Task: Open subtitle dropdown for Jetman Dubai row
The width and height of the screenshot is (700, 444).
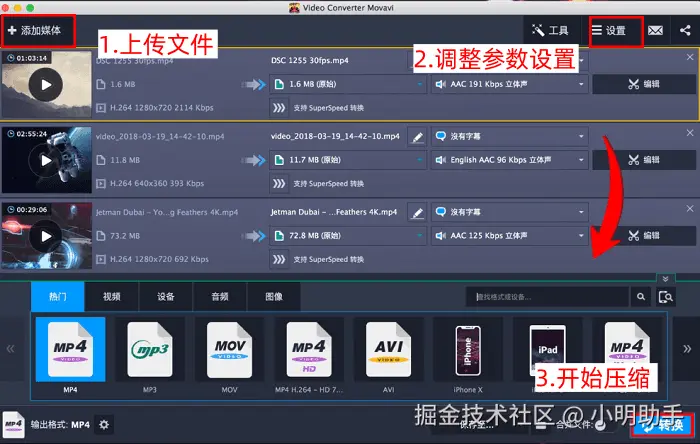Action: click(x=509, y=212)
